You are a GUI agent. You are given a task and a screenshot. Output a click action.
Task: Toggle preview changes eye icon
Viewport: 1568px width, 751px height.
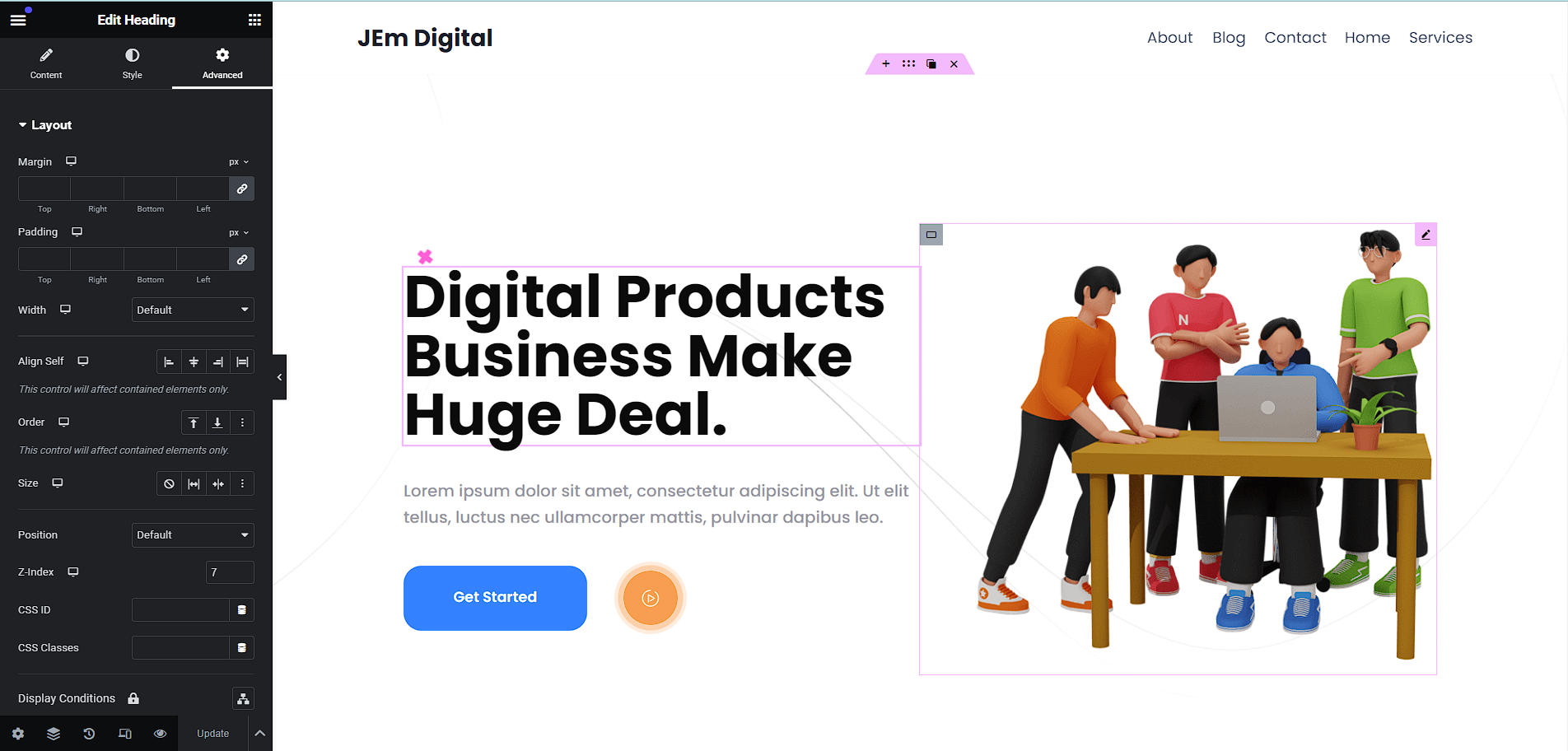pyautogui.click(x=161, y=734)
